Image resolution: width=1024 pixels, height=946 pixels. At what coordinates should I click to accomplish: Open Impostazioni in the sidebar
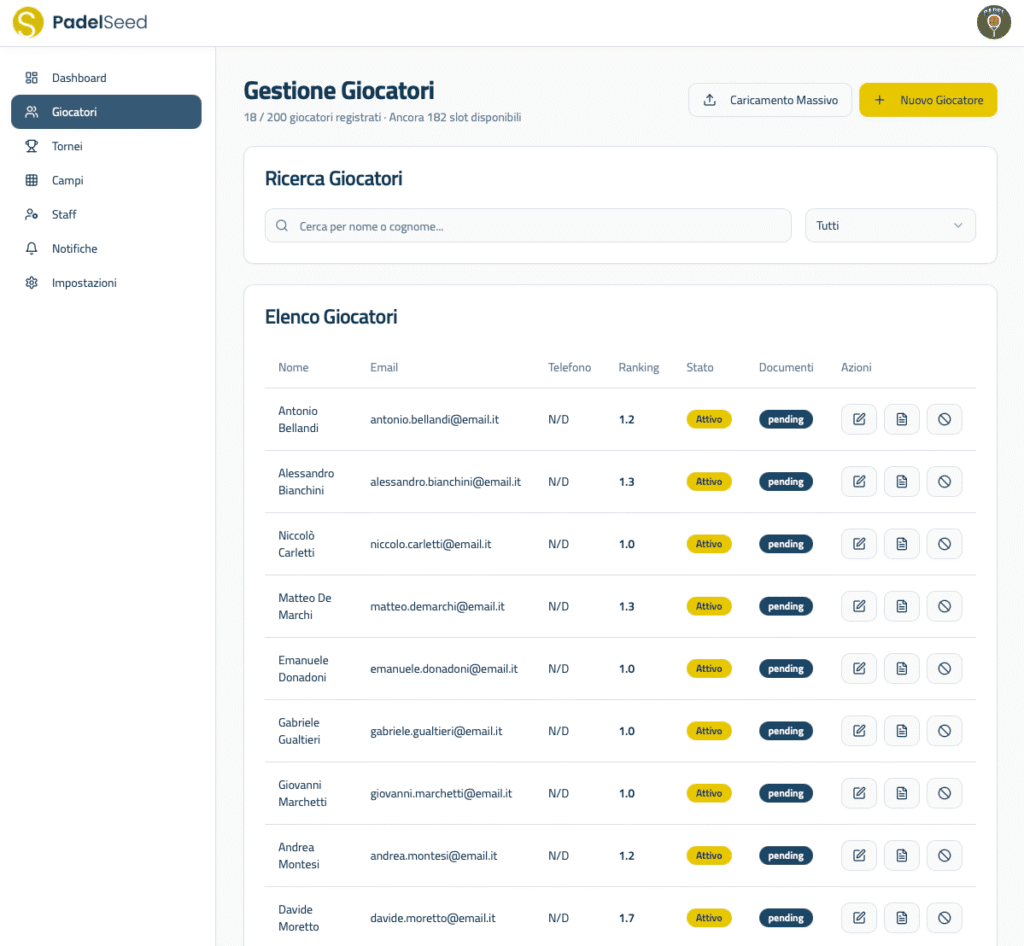point(84,283)
